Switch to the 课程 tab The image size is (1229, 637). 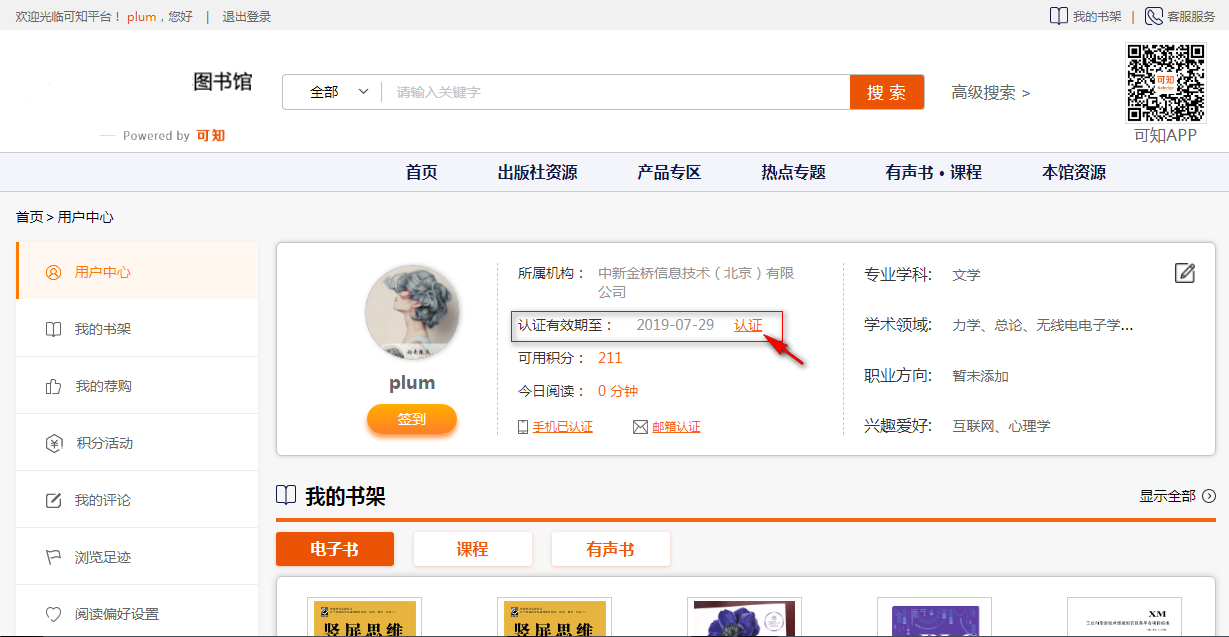(472, 549)
